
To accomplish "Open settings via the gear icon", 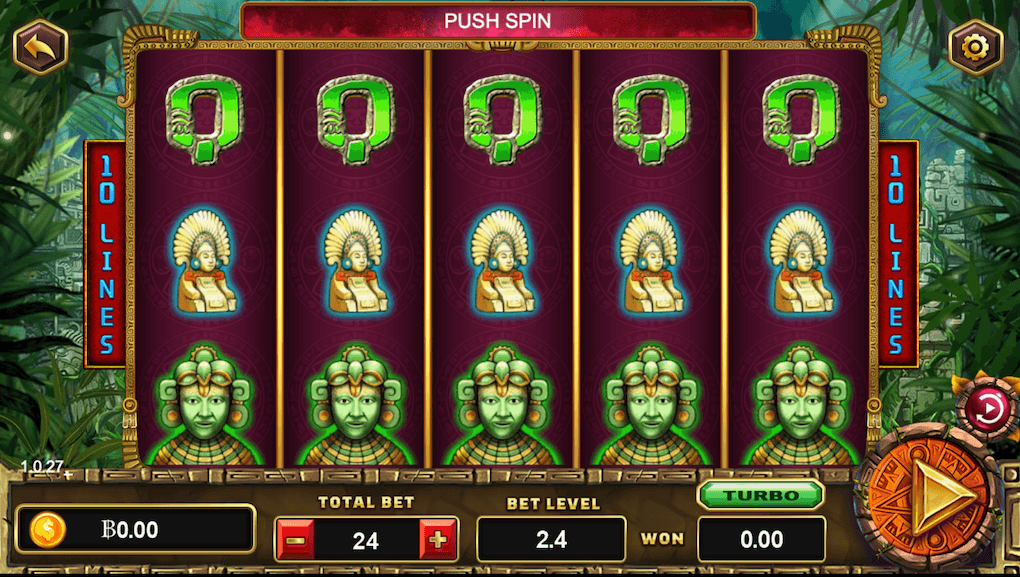I will [975, 47].
